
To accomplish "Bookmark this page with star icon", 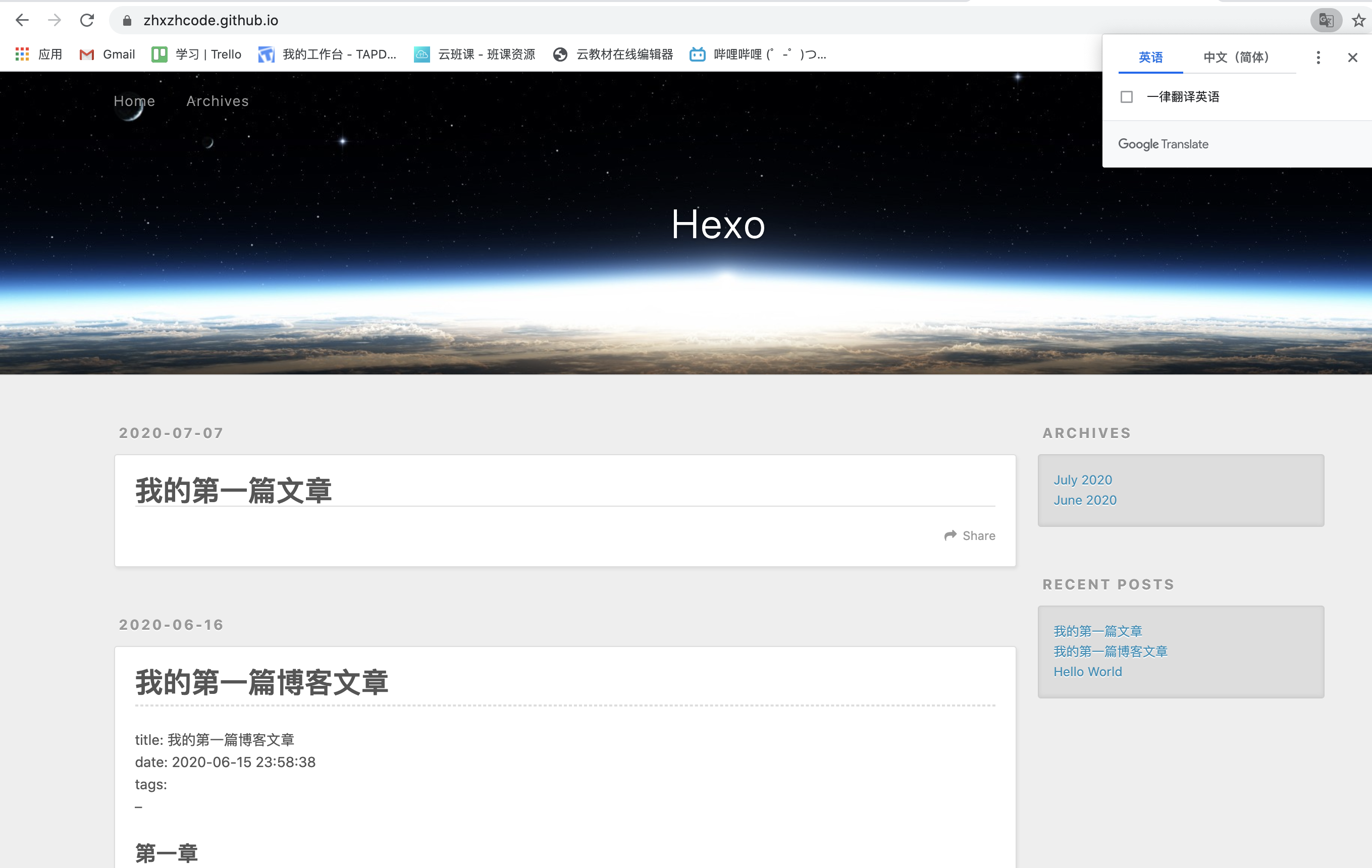I will (x=1358, y=21).
